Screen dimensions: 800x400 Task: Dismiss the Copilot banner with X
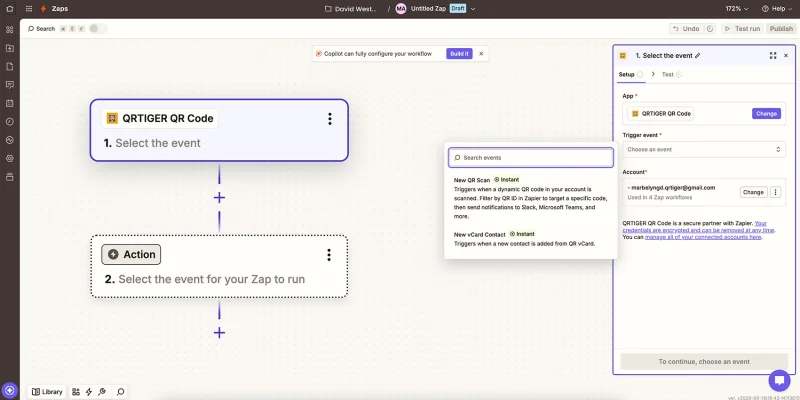[x=481, y=54]
